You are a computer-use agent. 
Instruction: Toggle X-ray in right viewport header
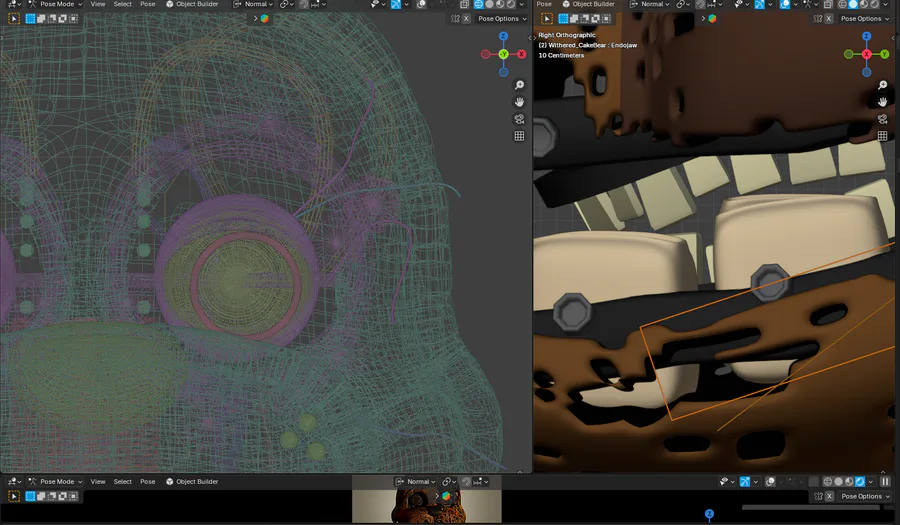coord(828,4)
